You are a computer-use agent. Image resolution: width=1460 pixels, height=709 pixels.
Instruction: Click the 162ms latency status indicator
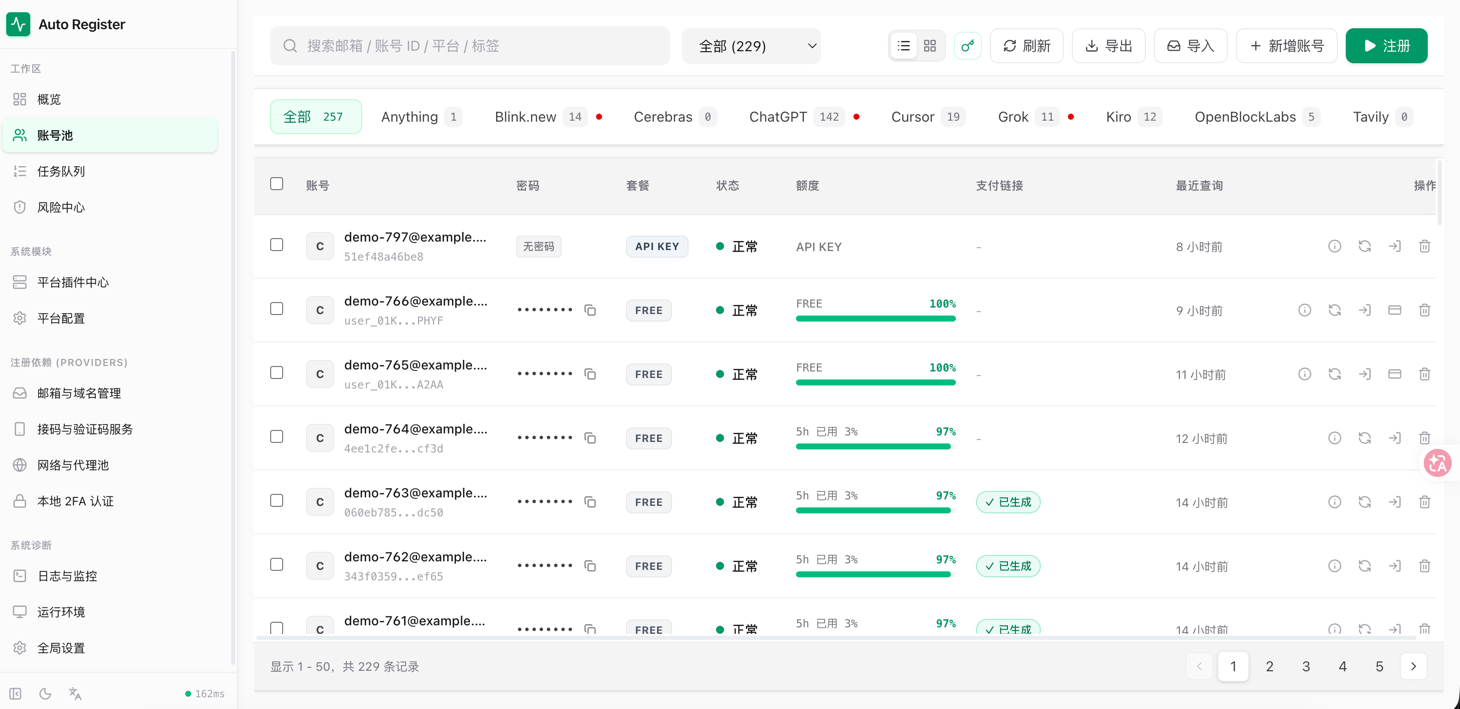click(x=205, y=694)
